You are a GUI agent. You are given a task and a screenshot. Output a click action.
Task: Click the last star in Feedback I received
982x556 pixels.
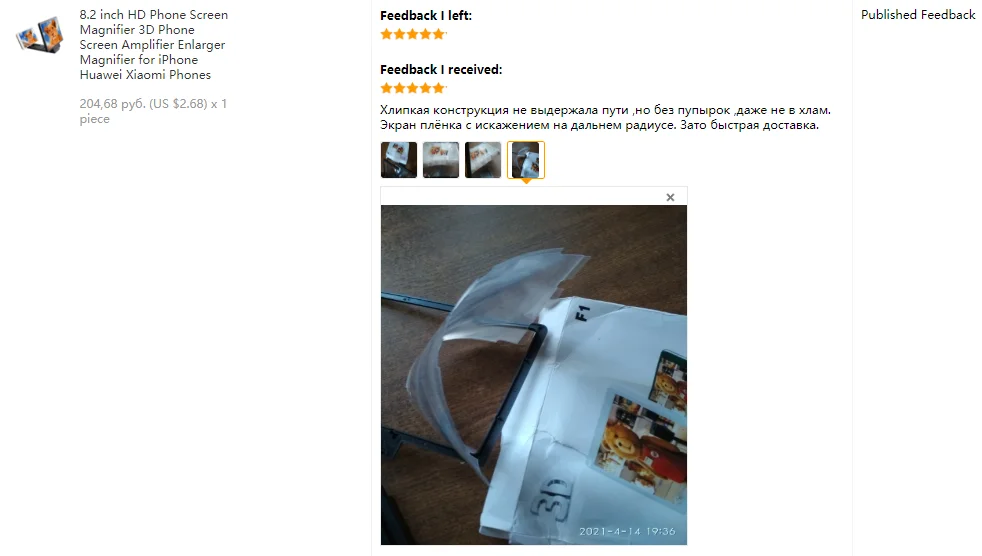tap(439, 88)
